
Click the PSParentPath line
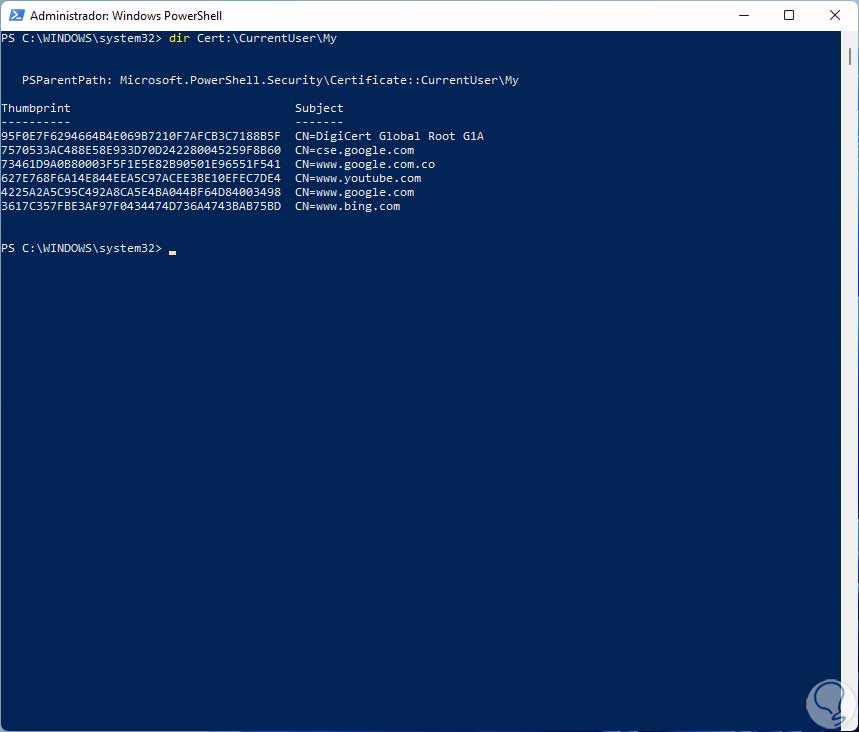click(270, 81)
